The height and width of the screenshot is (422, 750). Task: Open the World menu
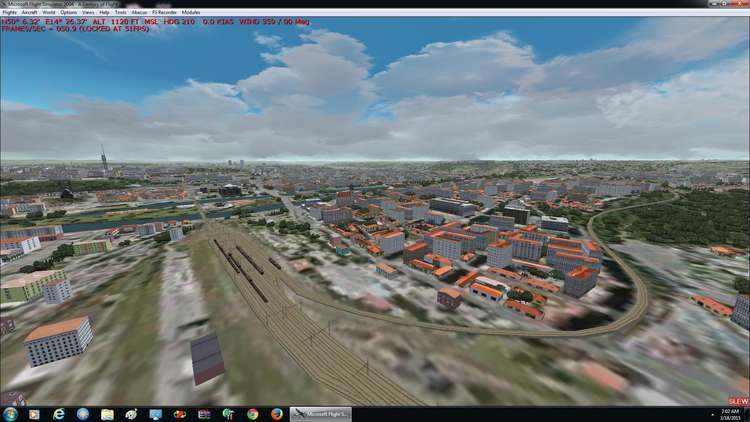click(49, 12)
